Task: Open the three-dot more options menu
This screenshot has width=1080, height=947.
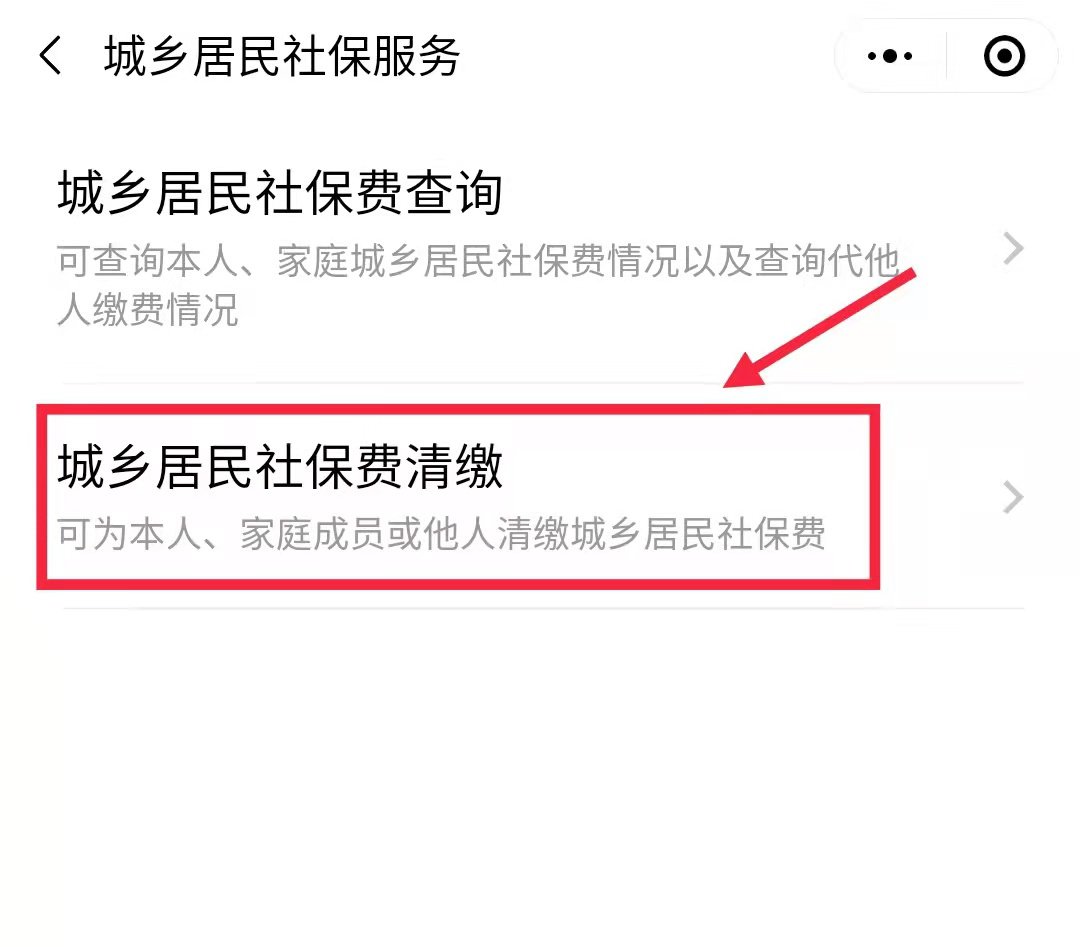Action: [890, 56]
